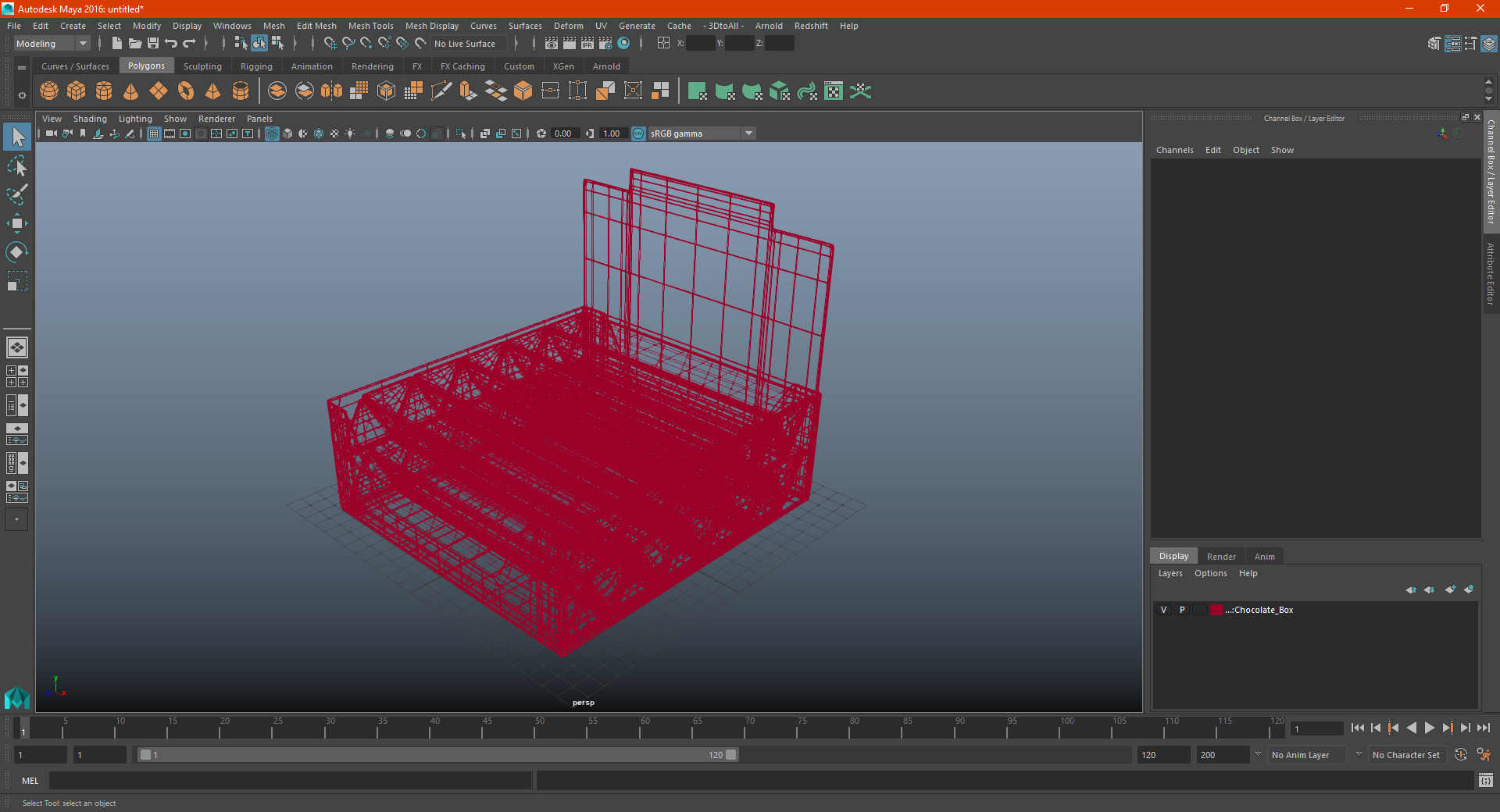
Task: Open shelf tab selector menu
Action: point(22,68)
